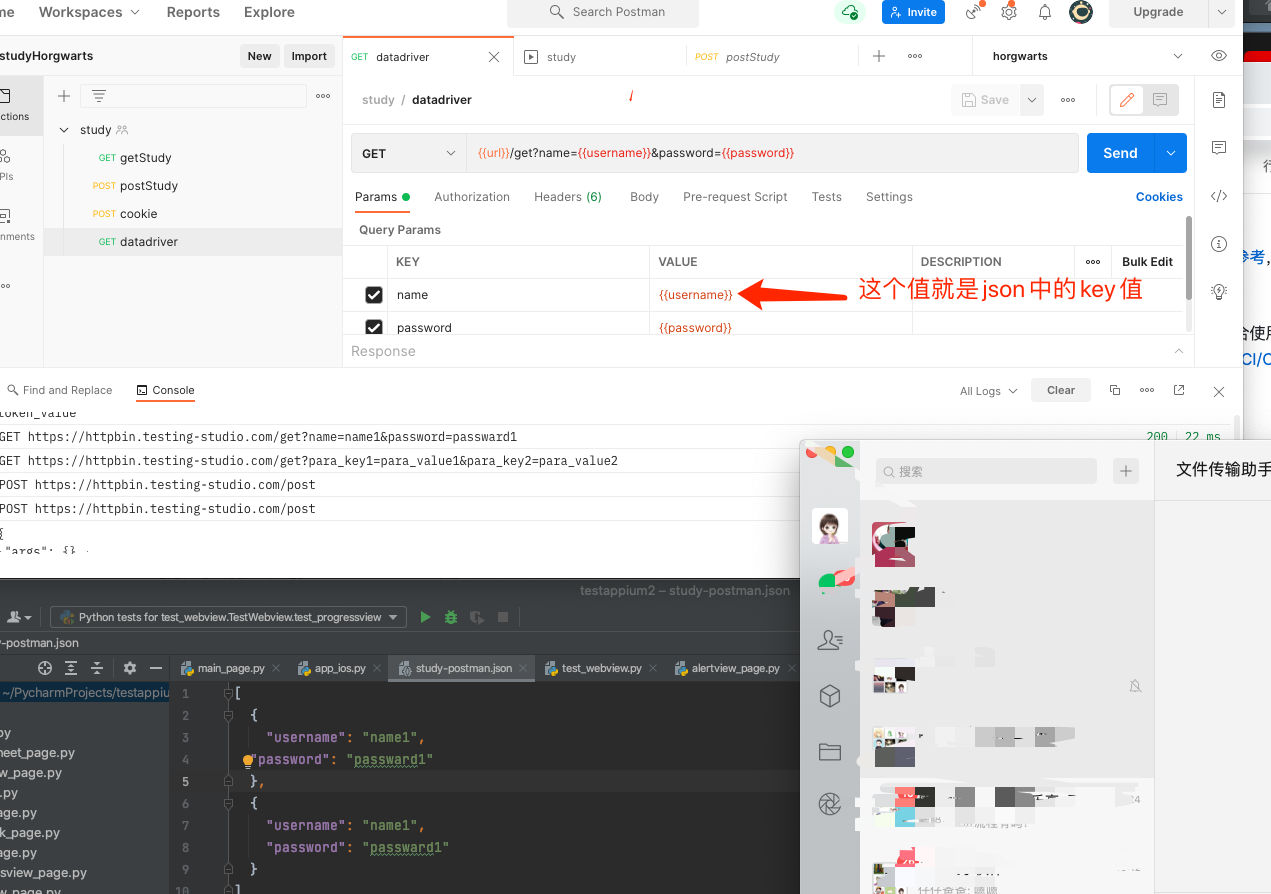The image size is (1271, 894).
Task: Debug the PyCharm test configuration
Action: (x=451, y=617)
